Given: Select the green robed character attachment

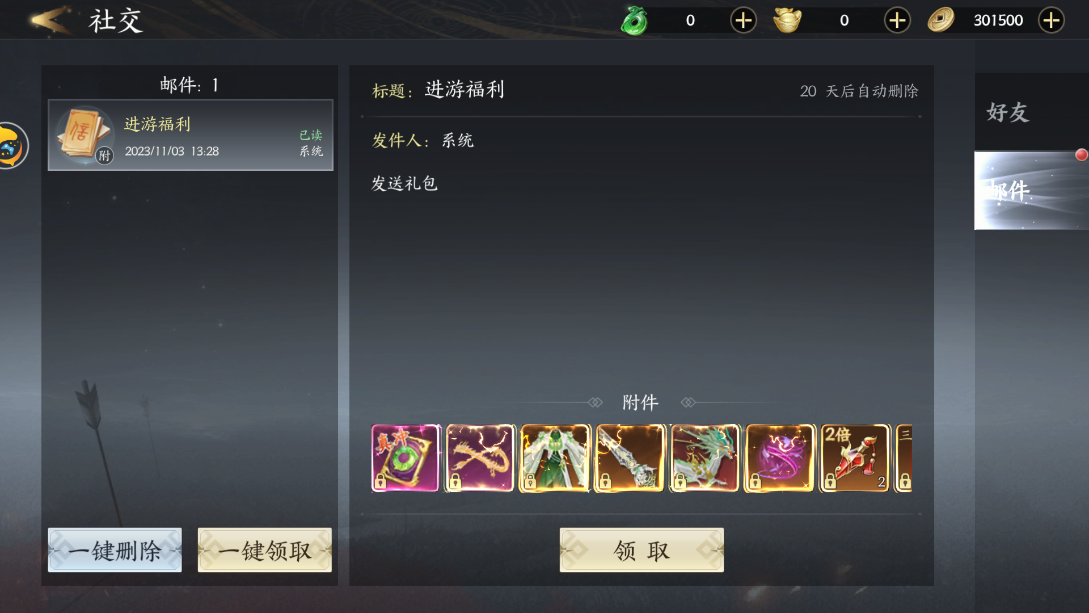Looking at the screenshot, I should [556, 458].
